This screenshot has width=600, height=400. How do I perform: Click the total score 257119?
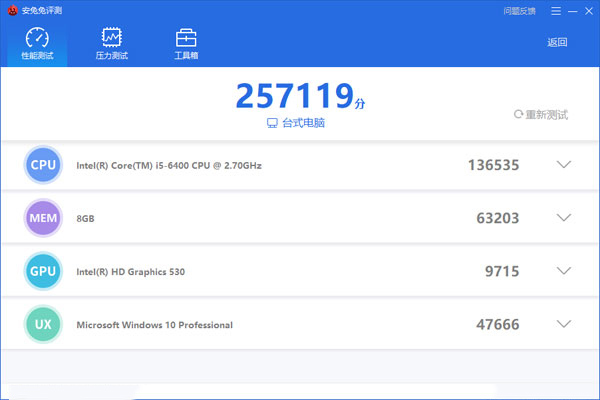coord(295,95)
